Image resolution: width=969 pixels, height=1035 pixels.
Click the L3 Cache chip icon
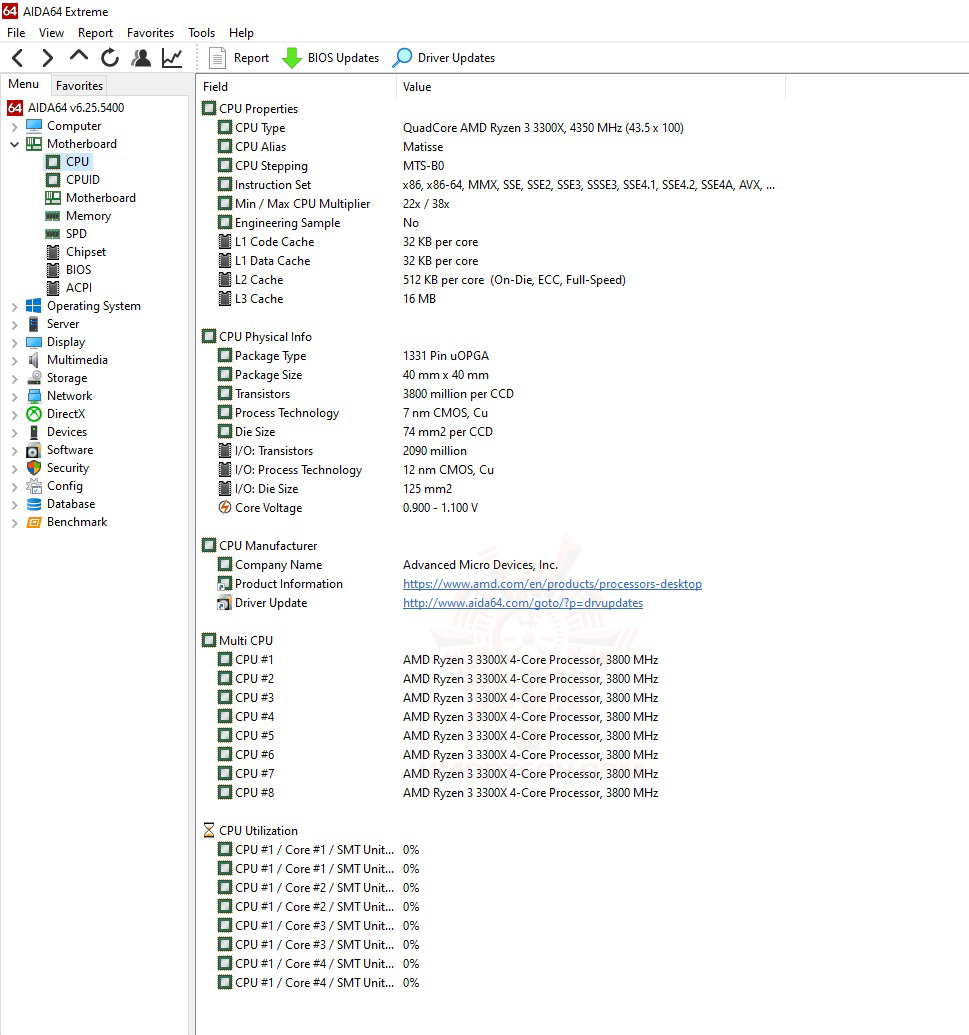point(225,298)
